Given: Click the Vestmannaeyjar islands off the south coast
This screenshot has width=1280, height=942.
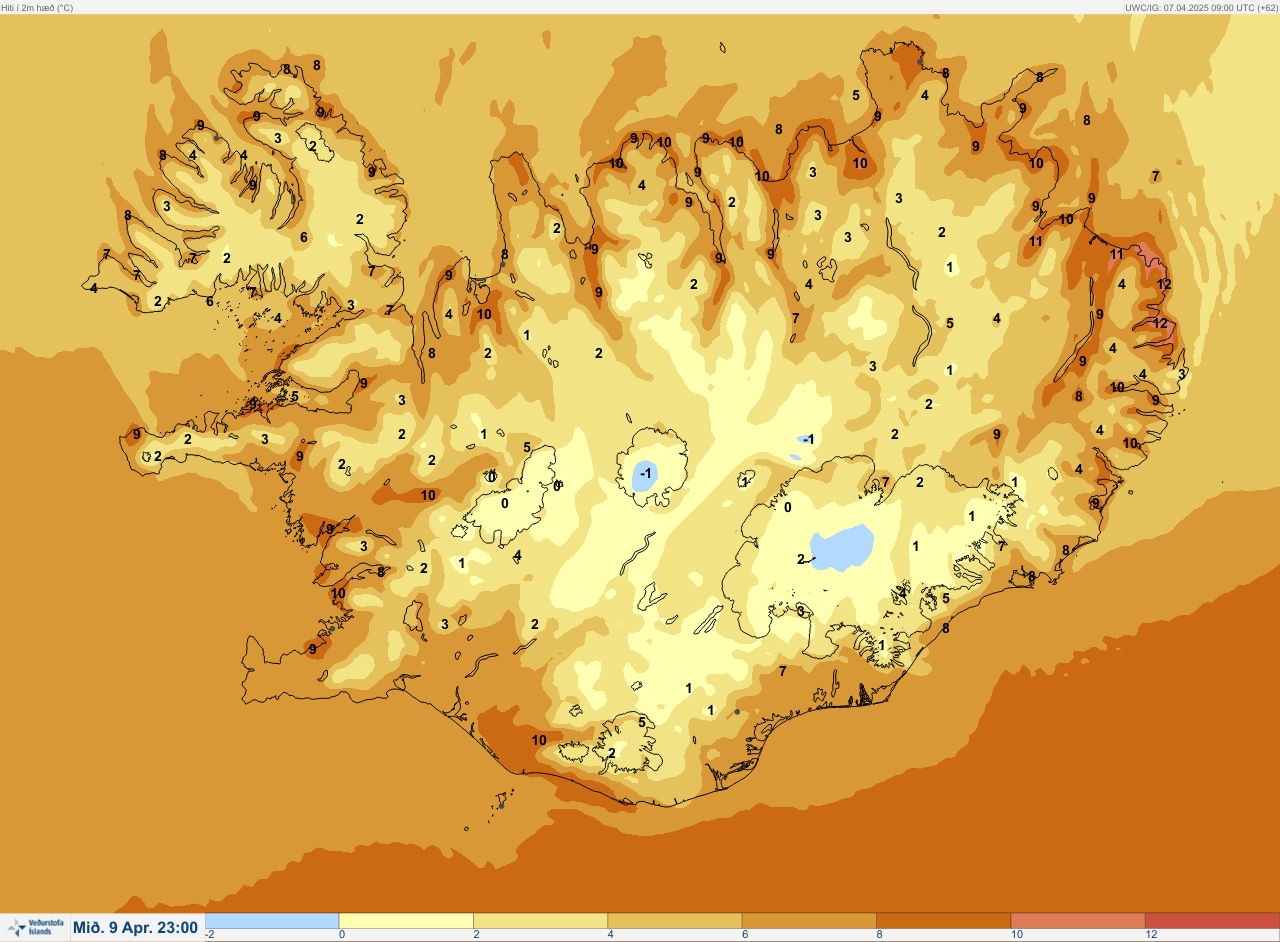Looking at the screenshot, I should (502, 802).
